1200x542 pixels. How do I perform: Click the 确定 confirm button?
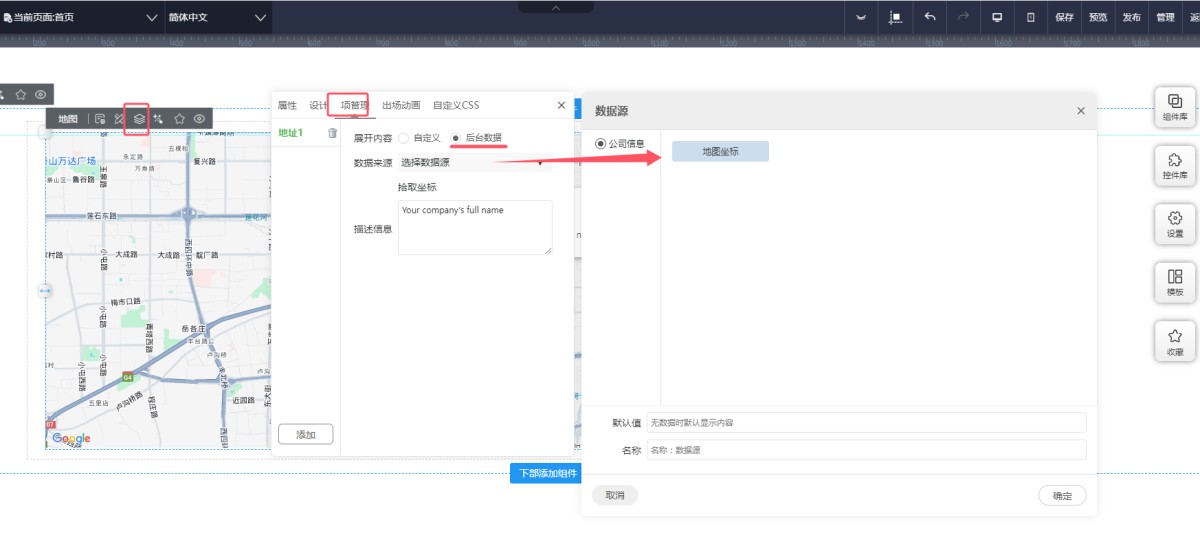[x=1062, y=495]
